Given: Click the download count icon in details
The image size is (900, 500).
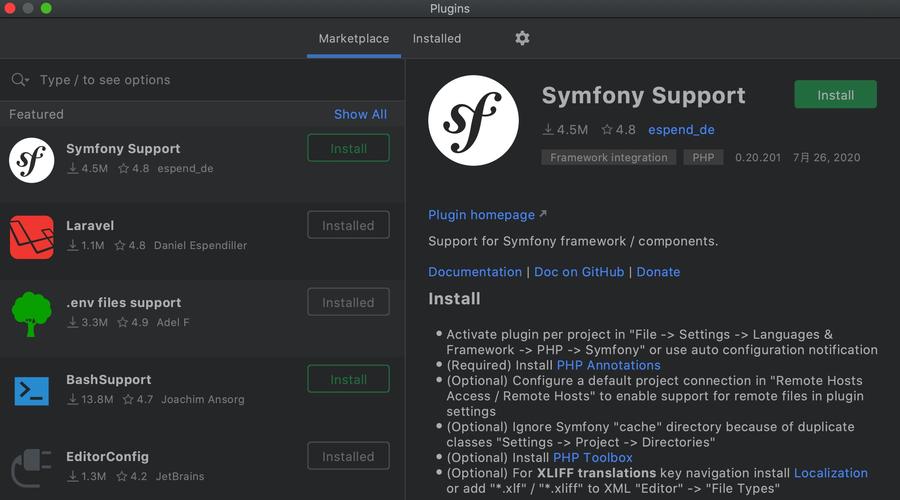Looking at the screenshot, I should click(x=548, y=130).
